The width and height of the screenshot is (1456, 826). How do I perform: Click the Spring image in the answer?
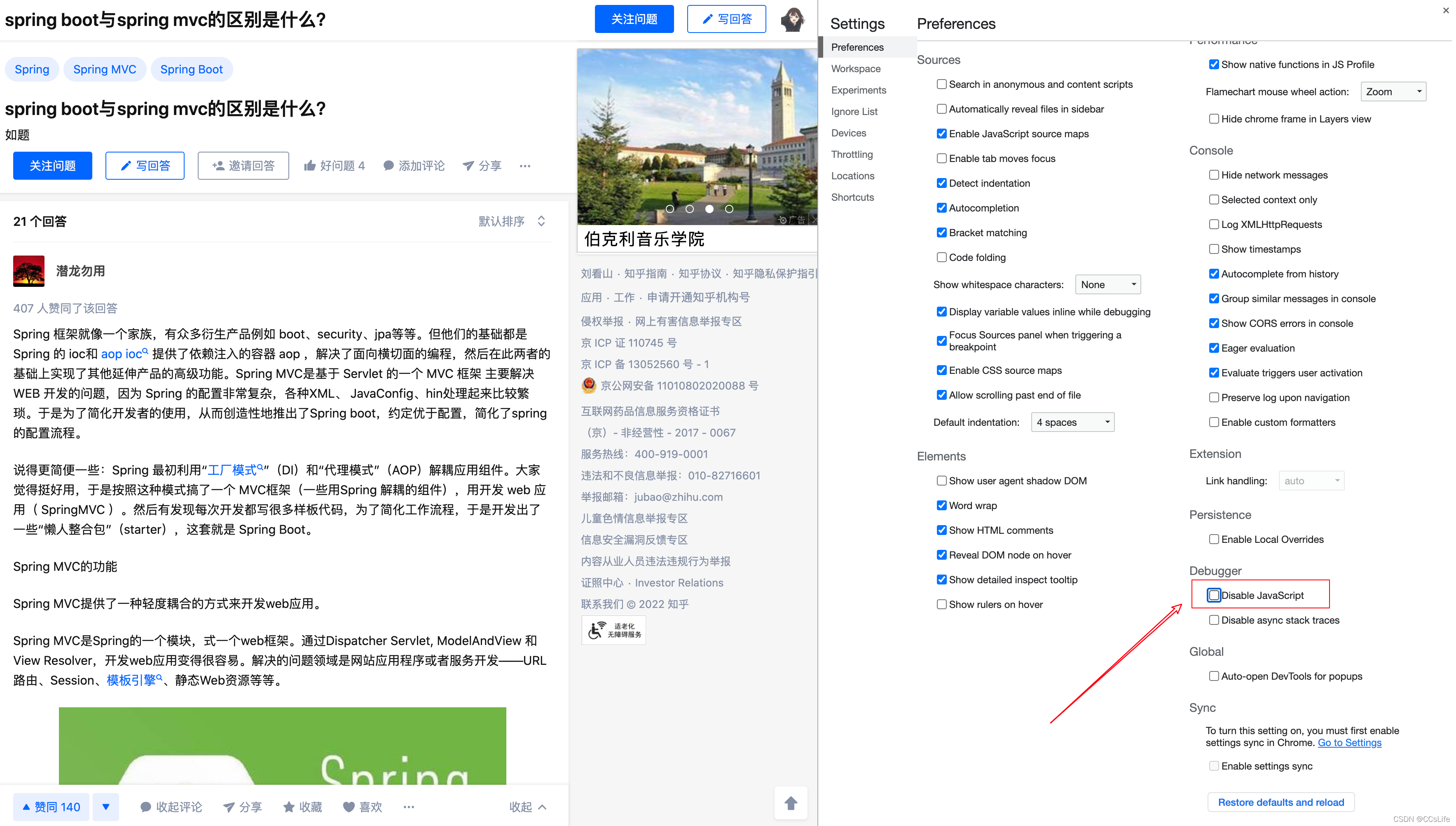(x=282, y=746)
